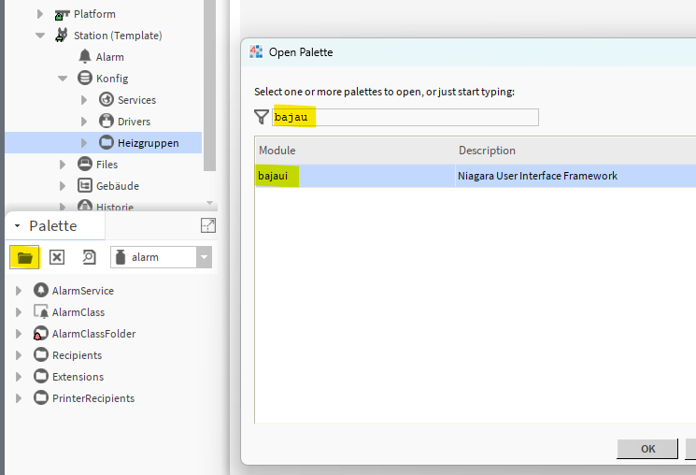Expand the Platform tree node
The image size is (696, 475).
pyautogui.click(x=40, y=14)
